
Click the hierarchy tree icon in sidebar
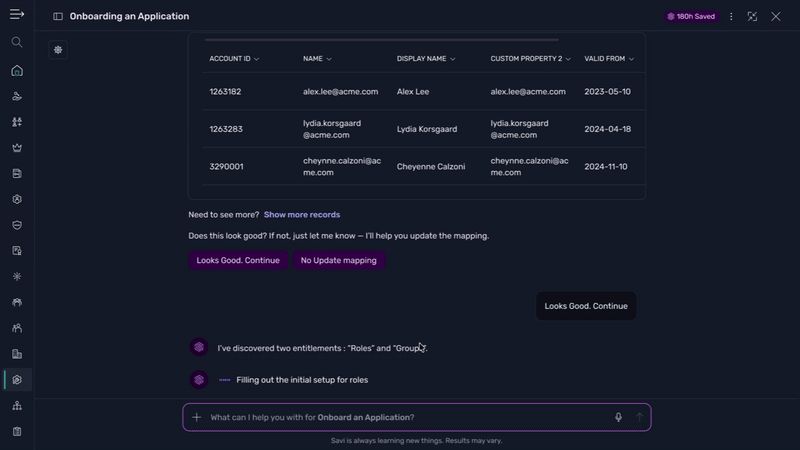pyautogui.click(x=17, y=406)
